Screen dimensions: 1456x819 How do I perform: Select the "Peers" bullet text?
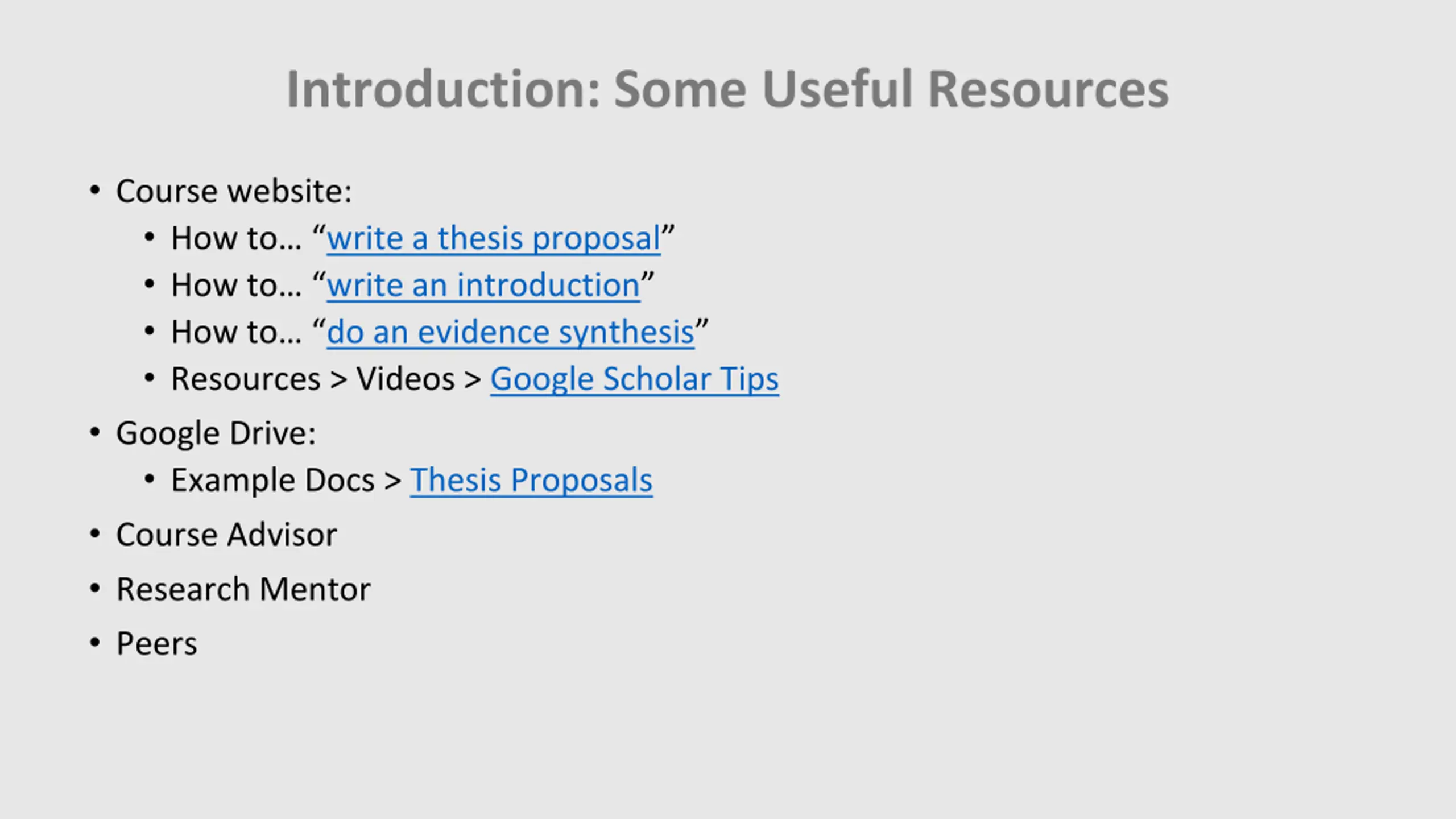tap(157, 644)
